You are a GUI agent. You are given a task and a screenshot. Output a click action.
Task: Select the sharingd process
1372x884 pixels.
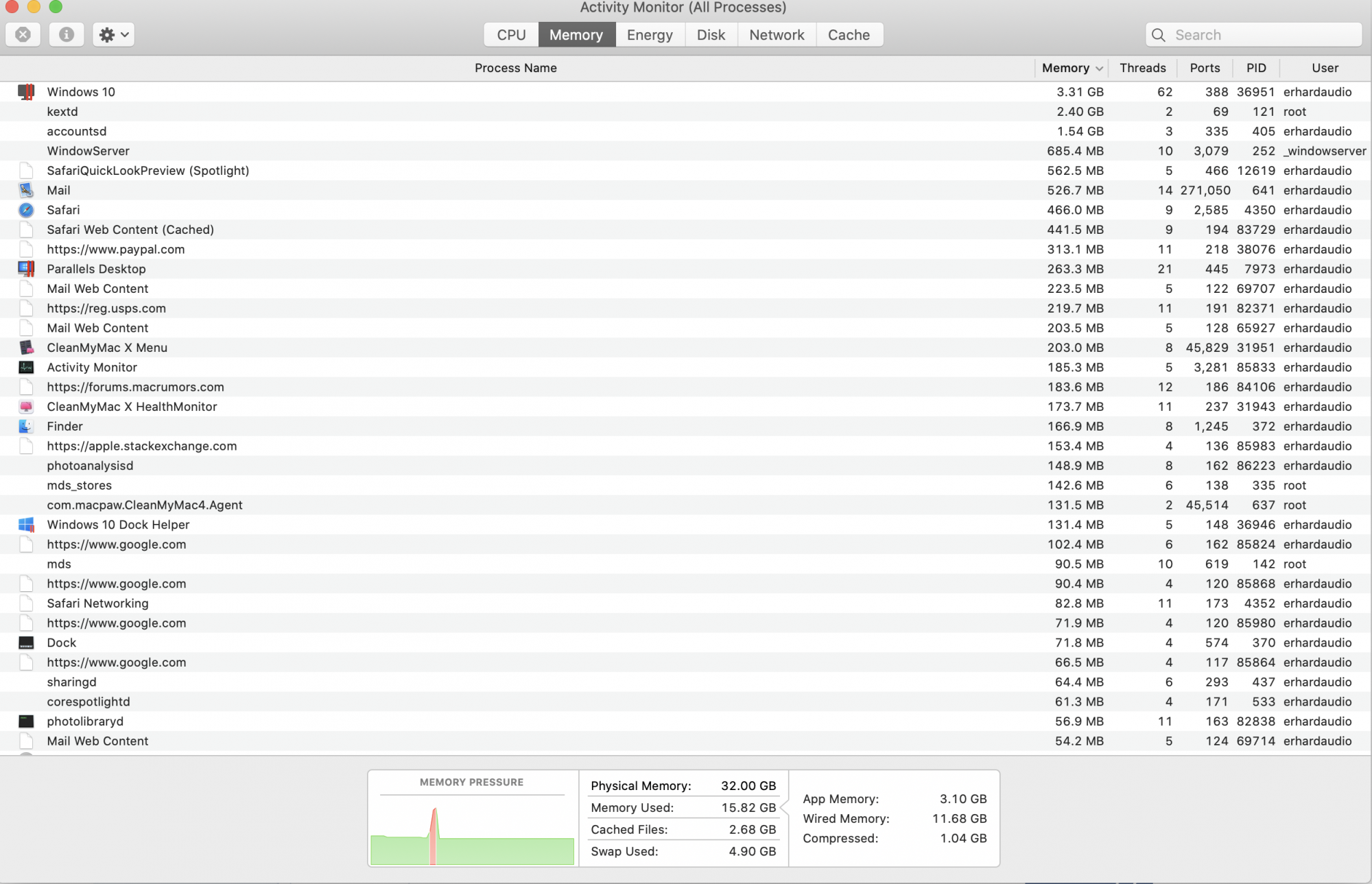(x=686, y=682)
